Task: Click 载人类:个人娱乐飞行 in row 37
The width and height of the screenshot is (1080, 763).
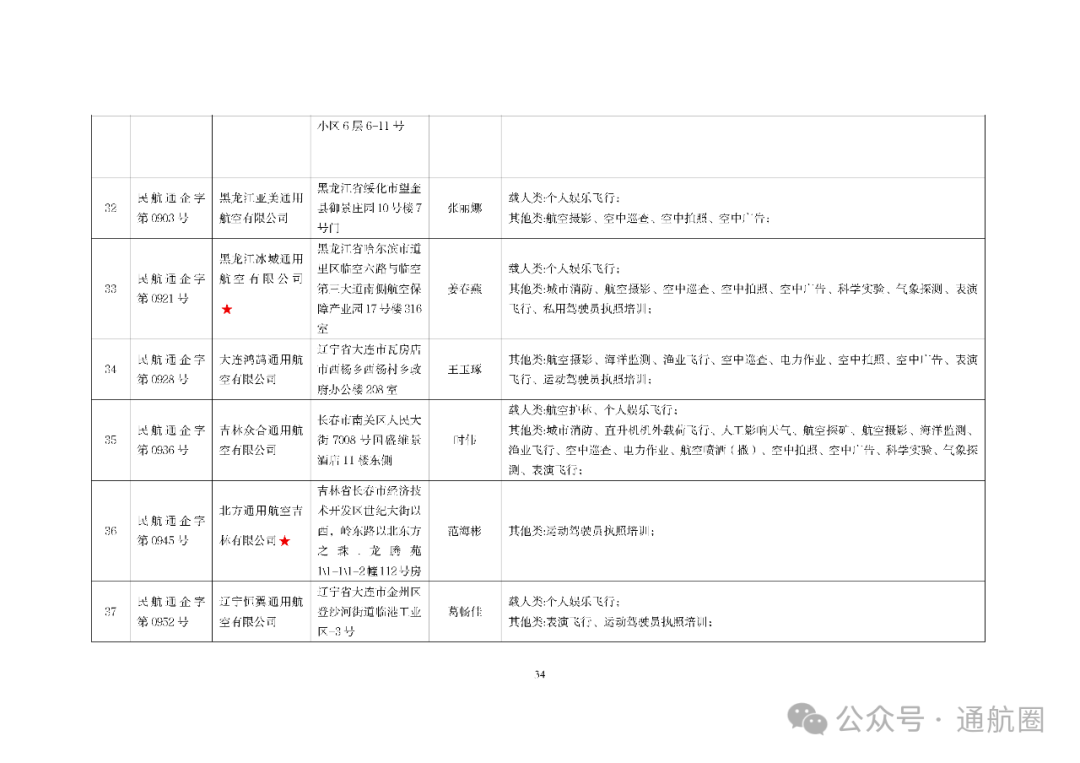Action: pos(564,601)
